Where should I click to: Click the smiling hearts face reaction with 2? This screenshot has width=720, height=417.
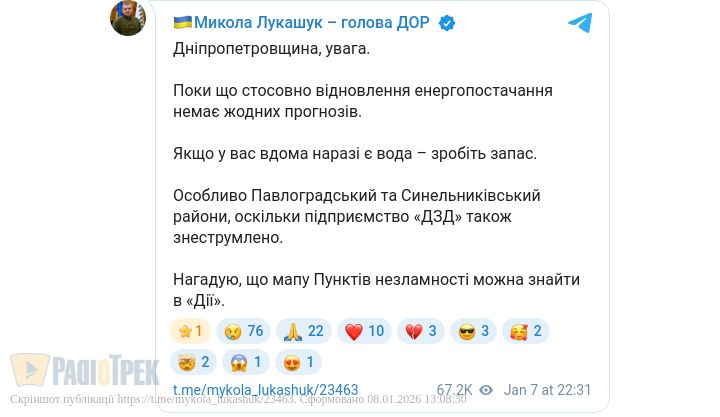pos(525,331)
